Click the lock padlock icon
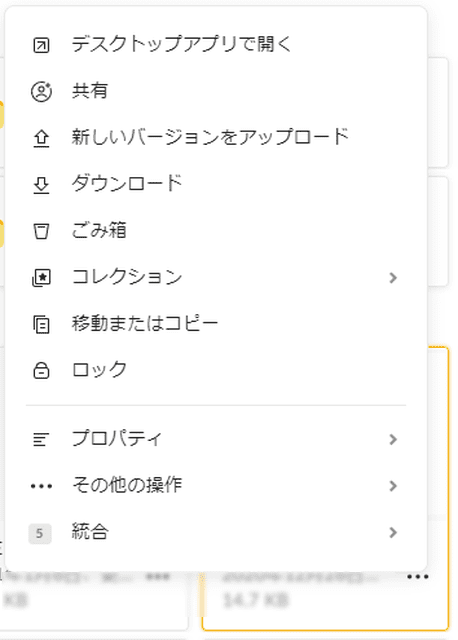Image resolution: width=458 pixels, height=640 pixels. [41, 371]
